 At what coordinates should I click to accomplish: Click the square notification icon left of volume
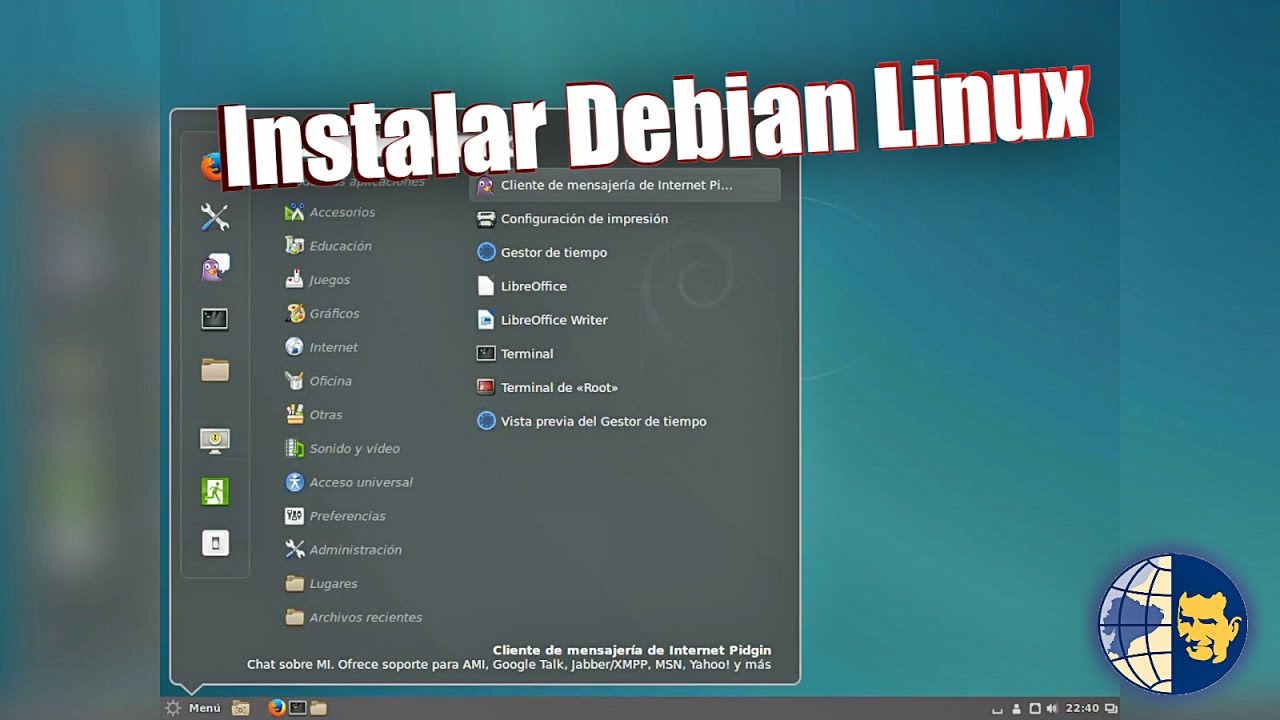pos(1035,708)
